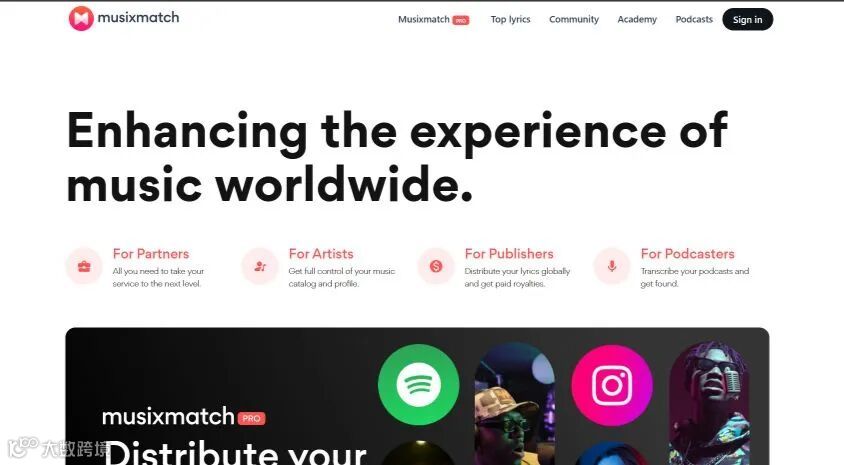Select the For Podcasters heading
The width and height of the screenshot is (844, 465).
tap(687, 253)
